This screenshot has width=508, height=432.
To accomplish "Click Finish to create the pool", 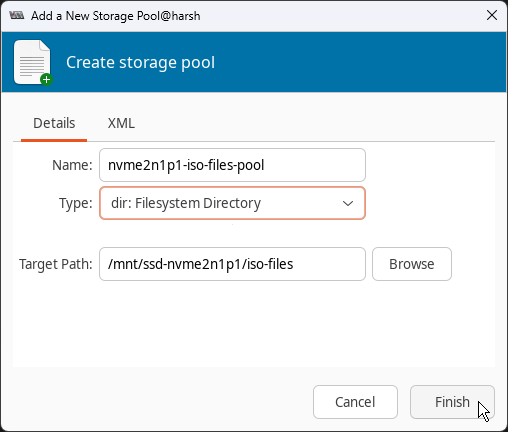I will point(452,402).
